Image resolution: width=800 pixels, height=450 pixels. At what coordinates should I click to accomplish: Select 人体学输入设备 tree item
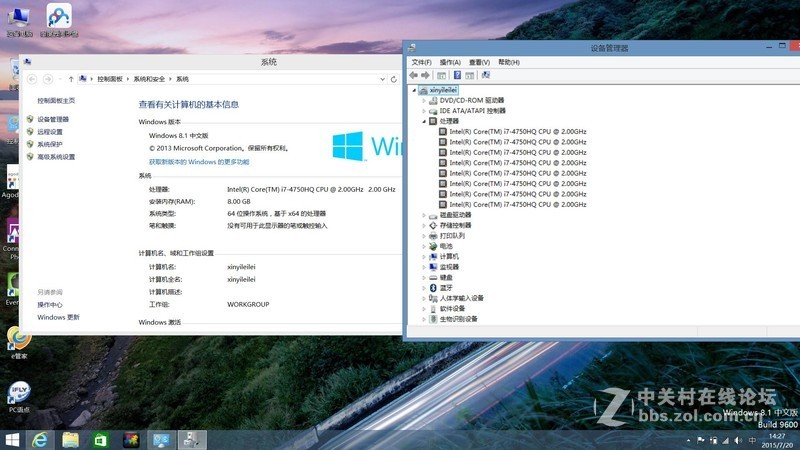[461, 298]
